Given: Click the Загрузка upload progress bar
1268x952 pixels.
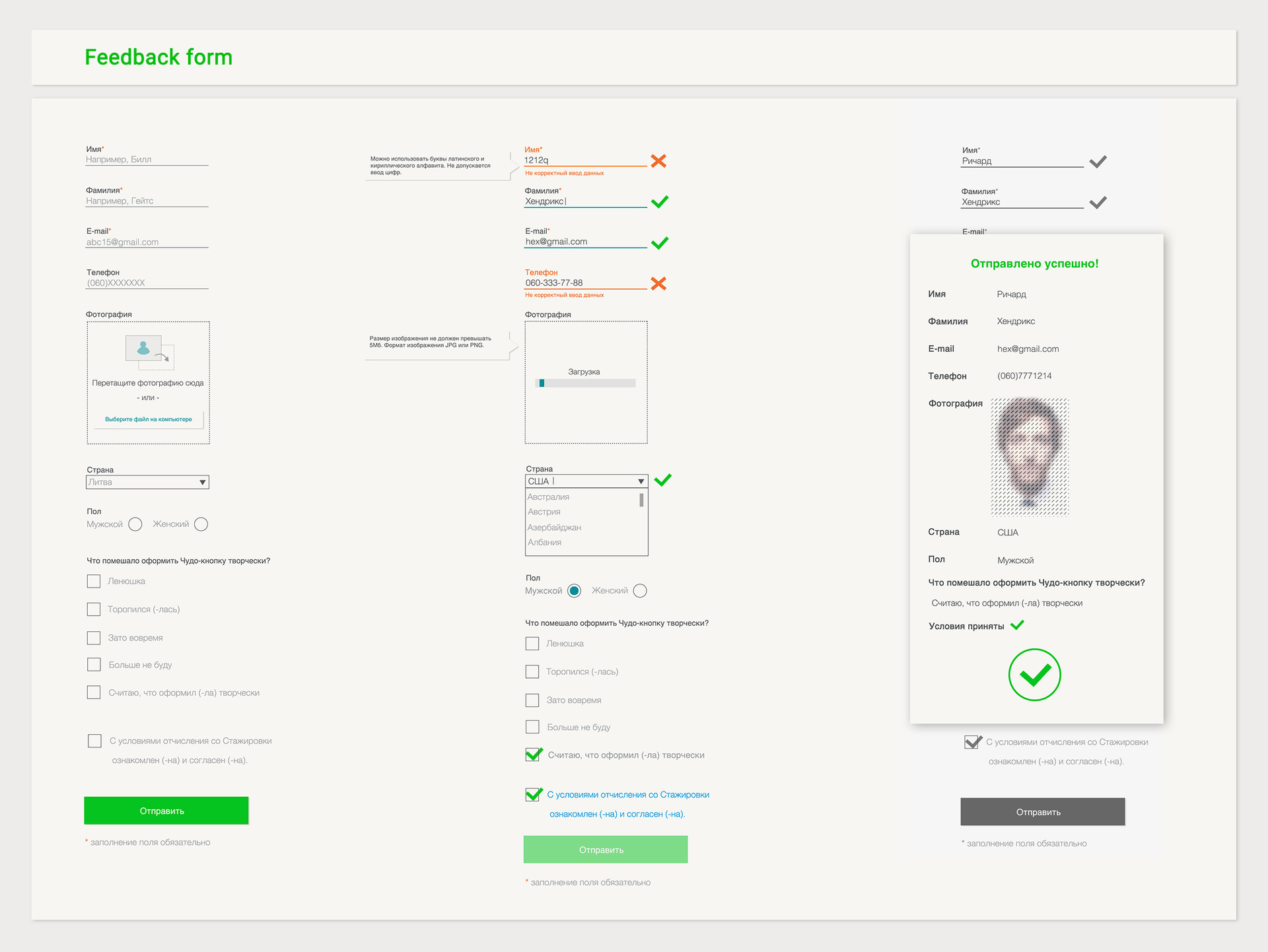Looking at the screenshot, I should click(585, 383).
